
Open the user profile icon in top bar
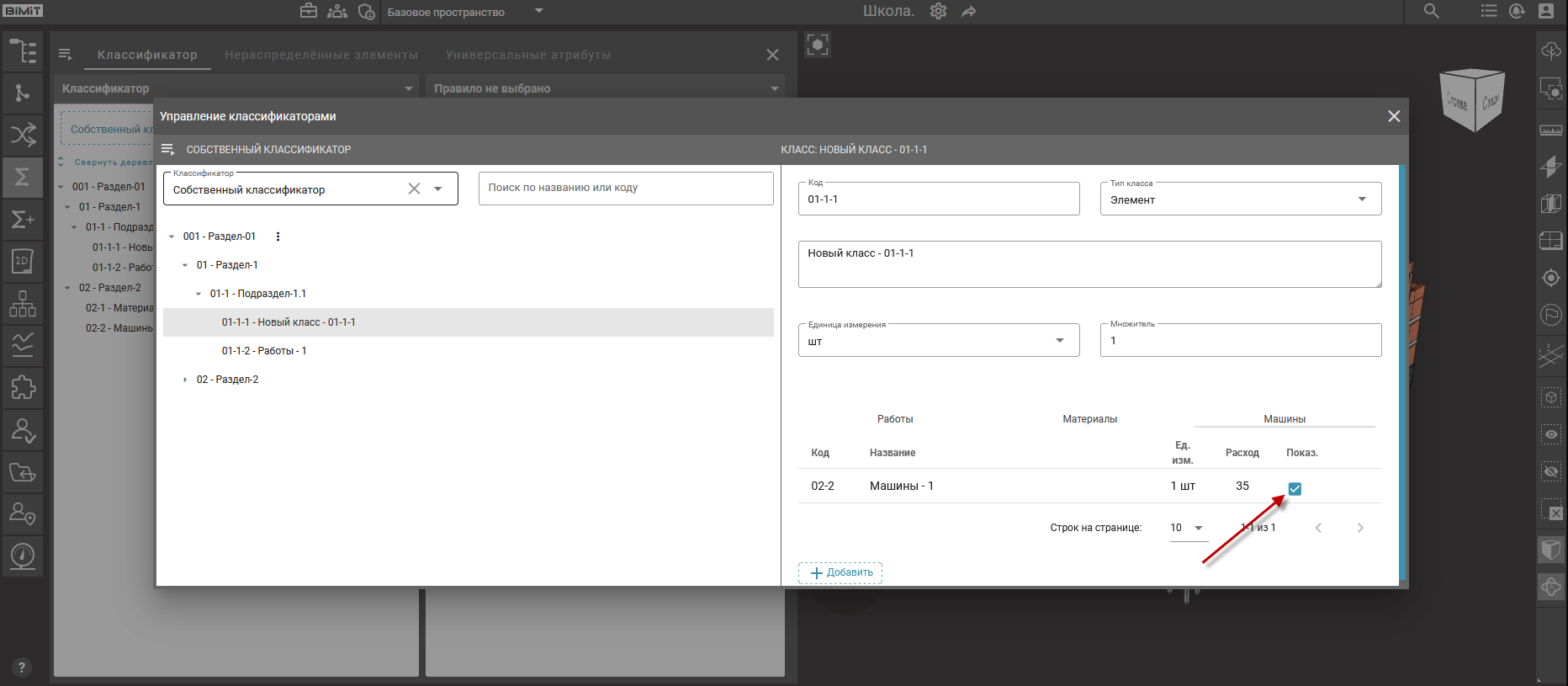tap(1546, 11)
